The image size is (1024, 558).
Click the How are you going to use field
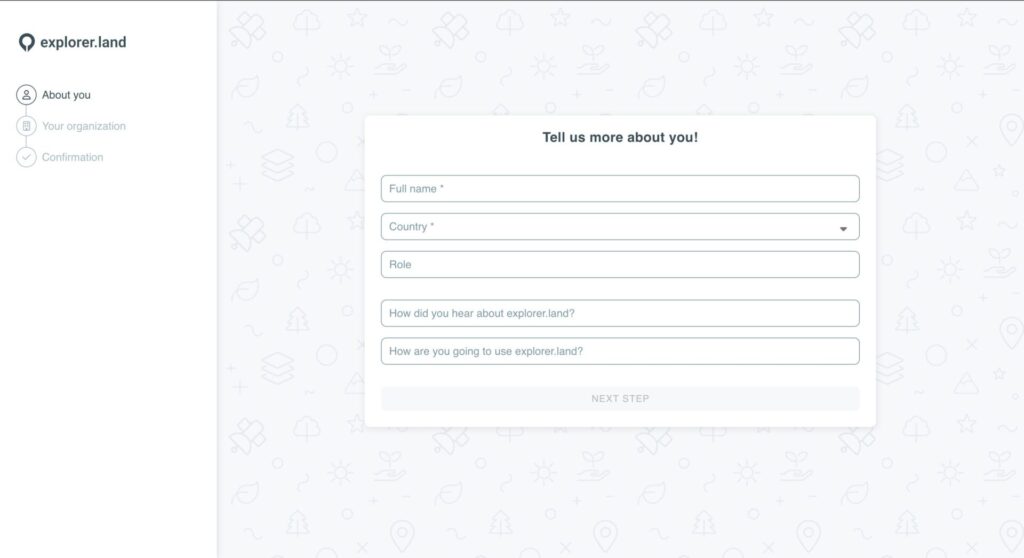620,351
